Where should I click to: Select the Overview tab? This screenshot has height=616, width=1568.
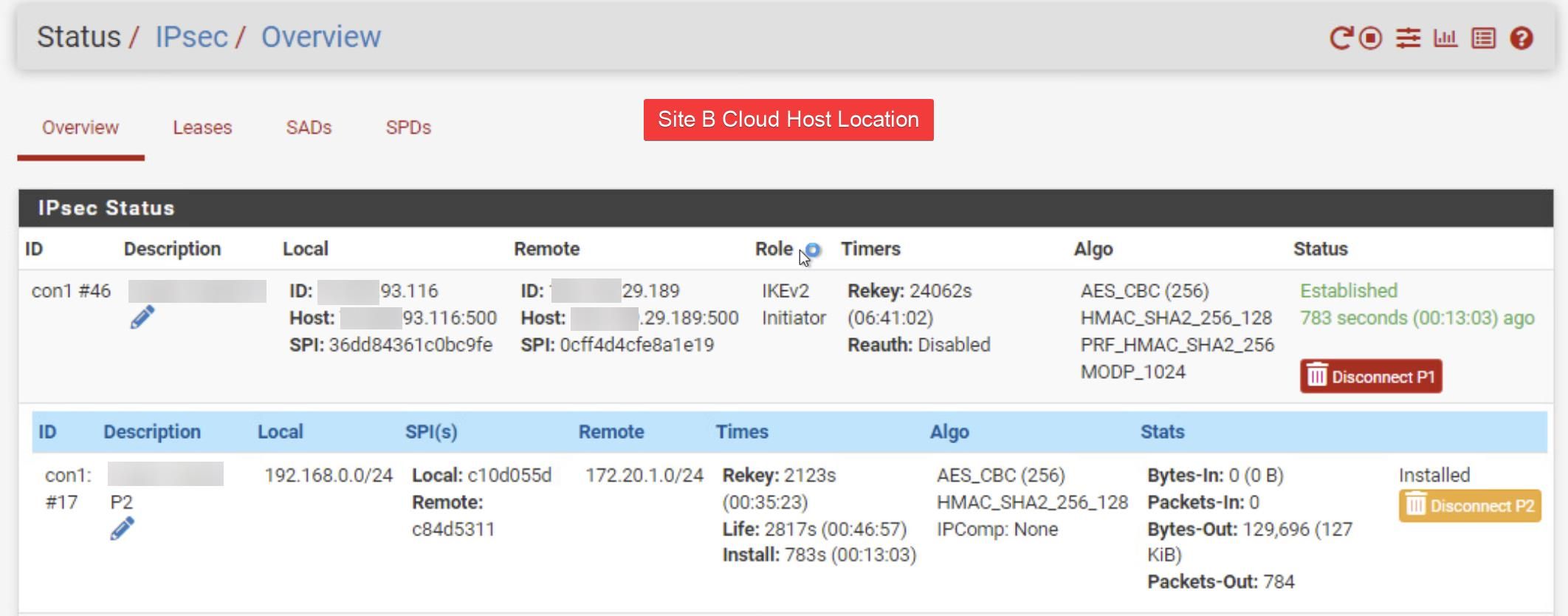click(80, 128)
